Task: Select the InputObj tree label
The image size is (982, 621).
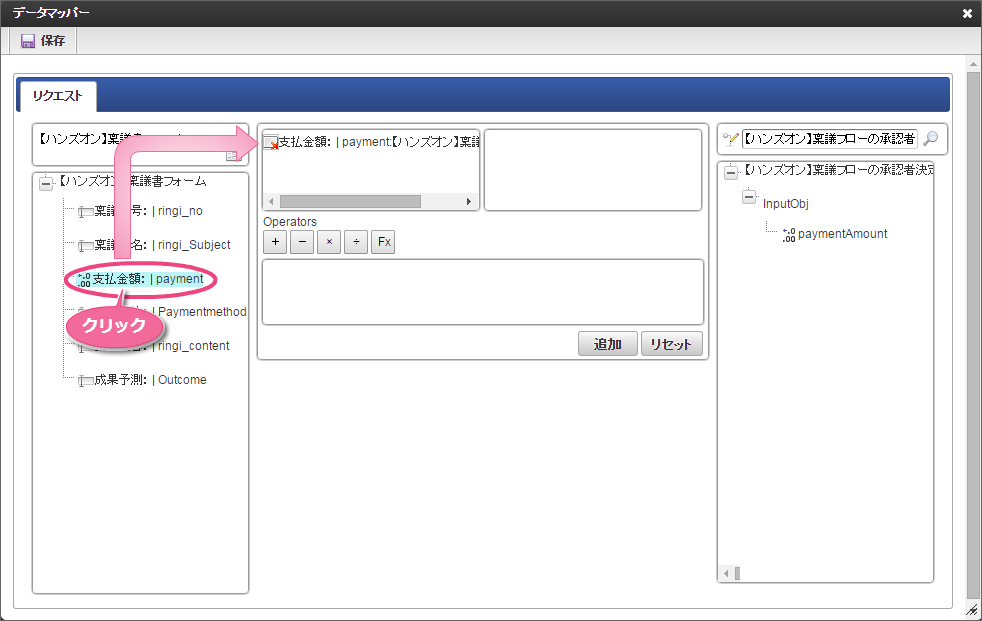Action: point(785,204)
